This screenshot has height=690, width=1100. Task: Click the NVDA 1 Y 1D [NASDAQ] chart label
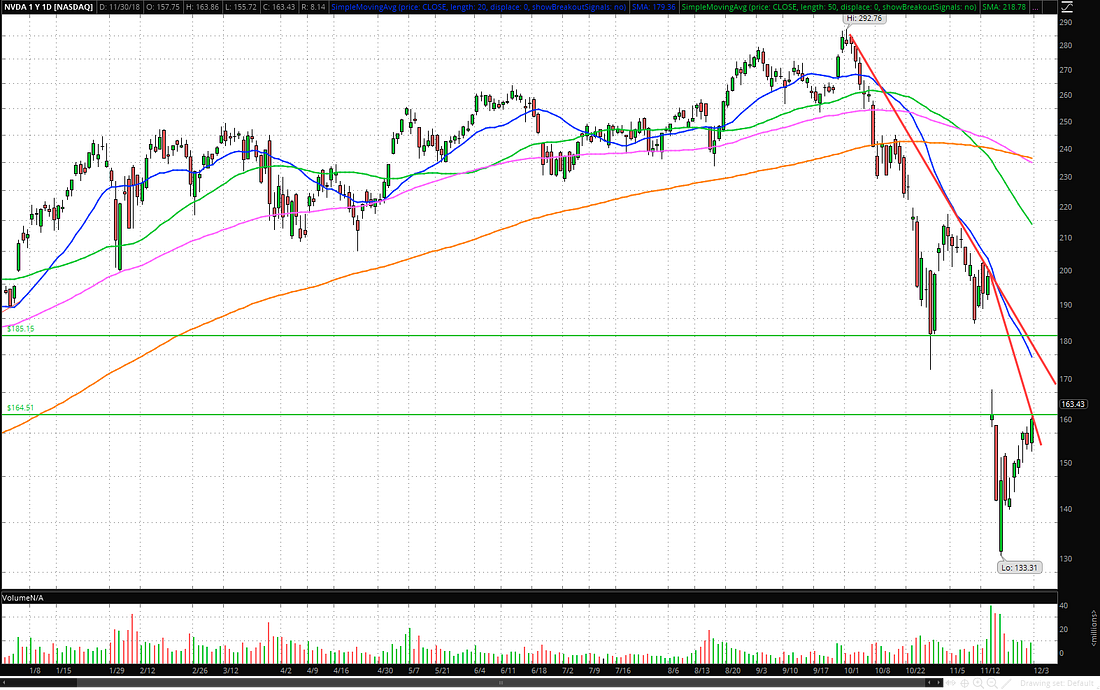tap(48, 7)
